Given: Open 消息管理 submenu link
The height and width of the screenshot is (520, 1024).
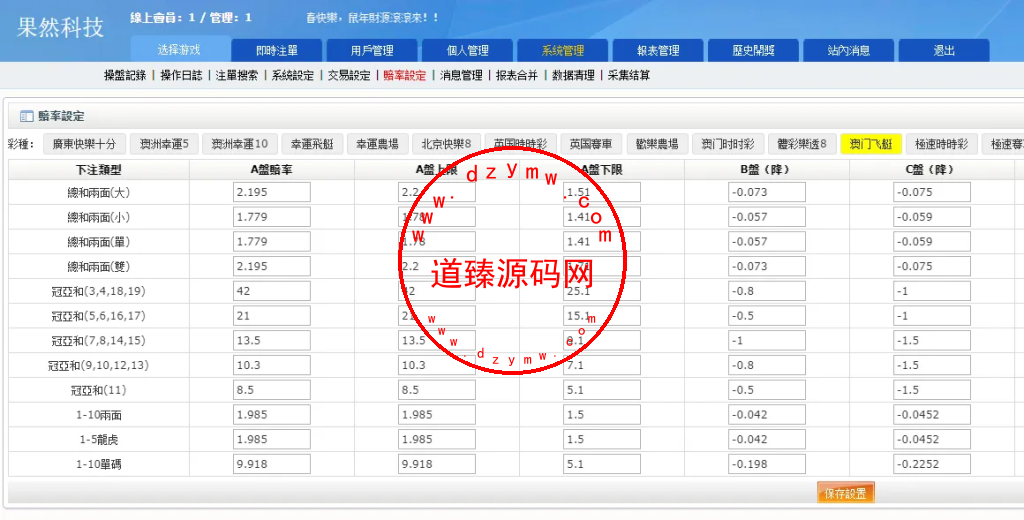Looking at the screenshot, I should (461, 76).
